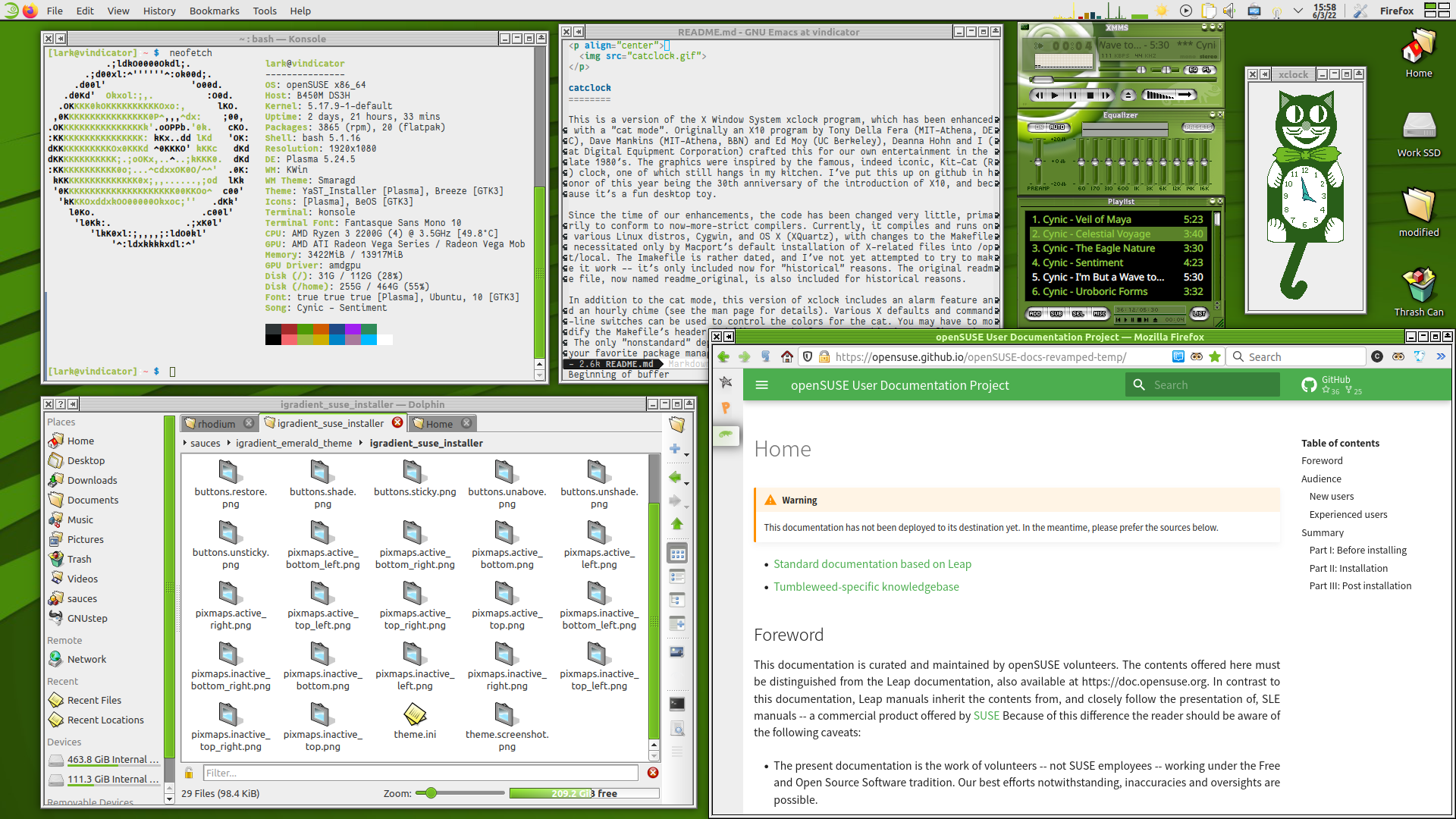The height and width of the screenshot is (819, 1456).
Task: Click the XMMS play button
Action: pos(1055,95)
